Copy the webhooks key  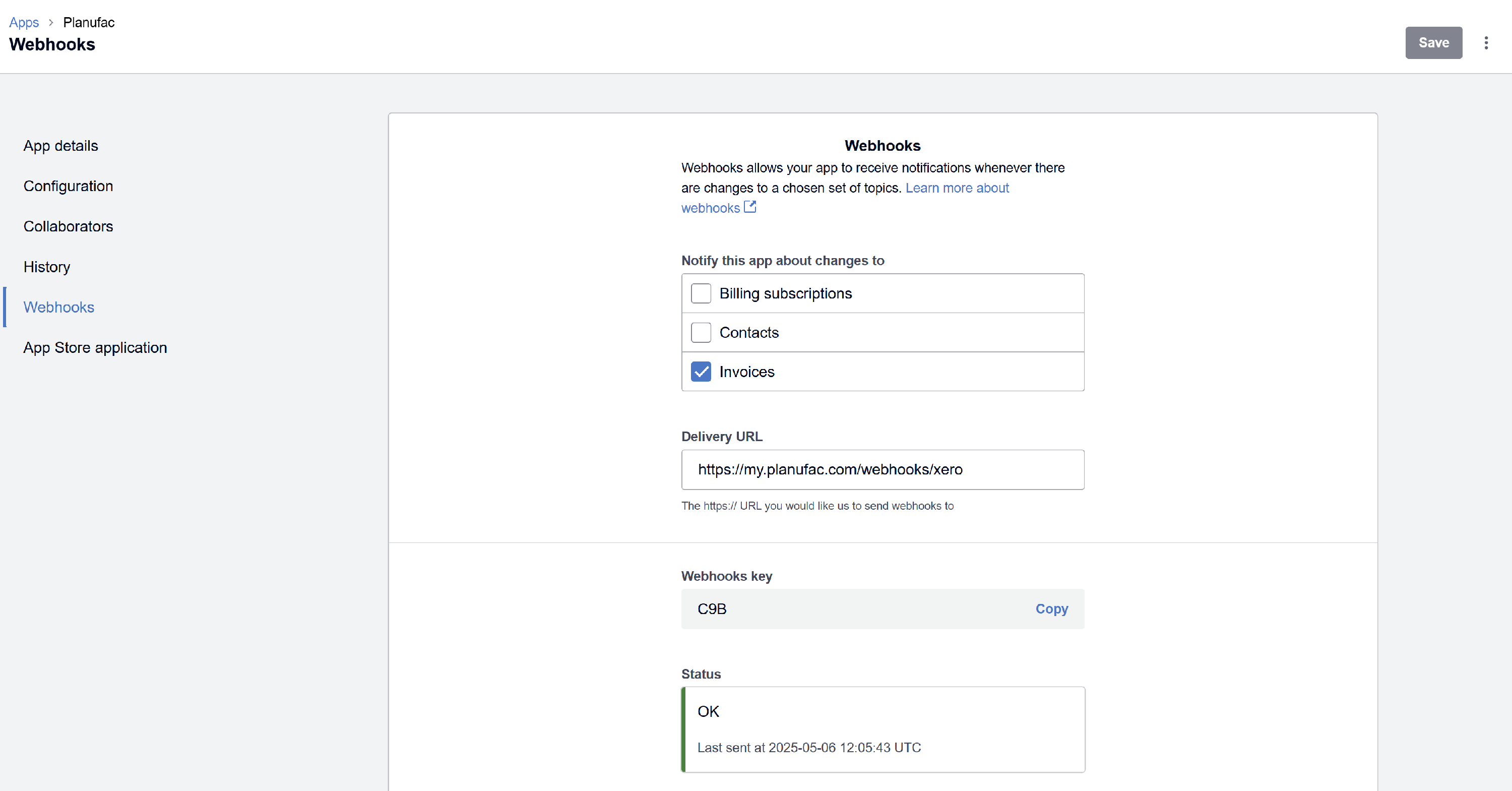tap(1051, 609)
